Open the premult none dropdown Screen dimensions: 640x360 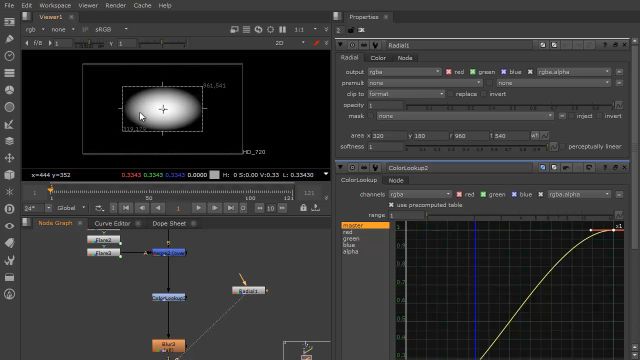point(424,83)
